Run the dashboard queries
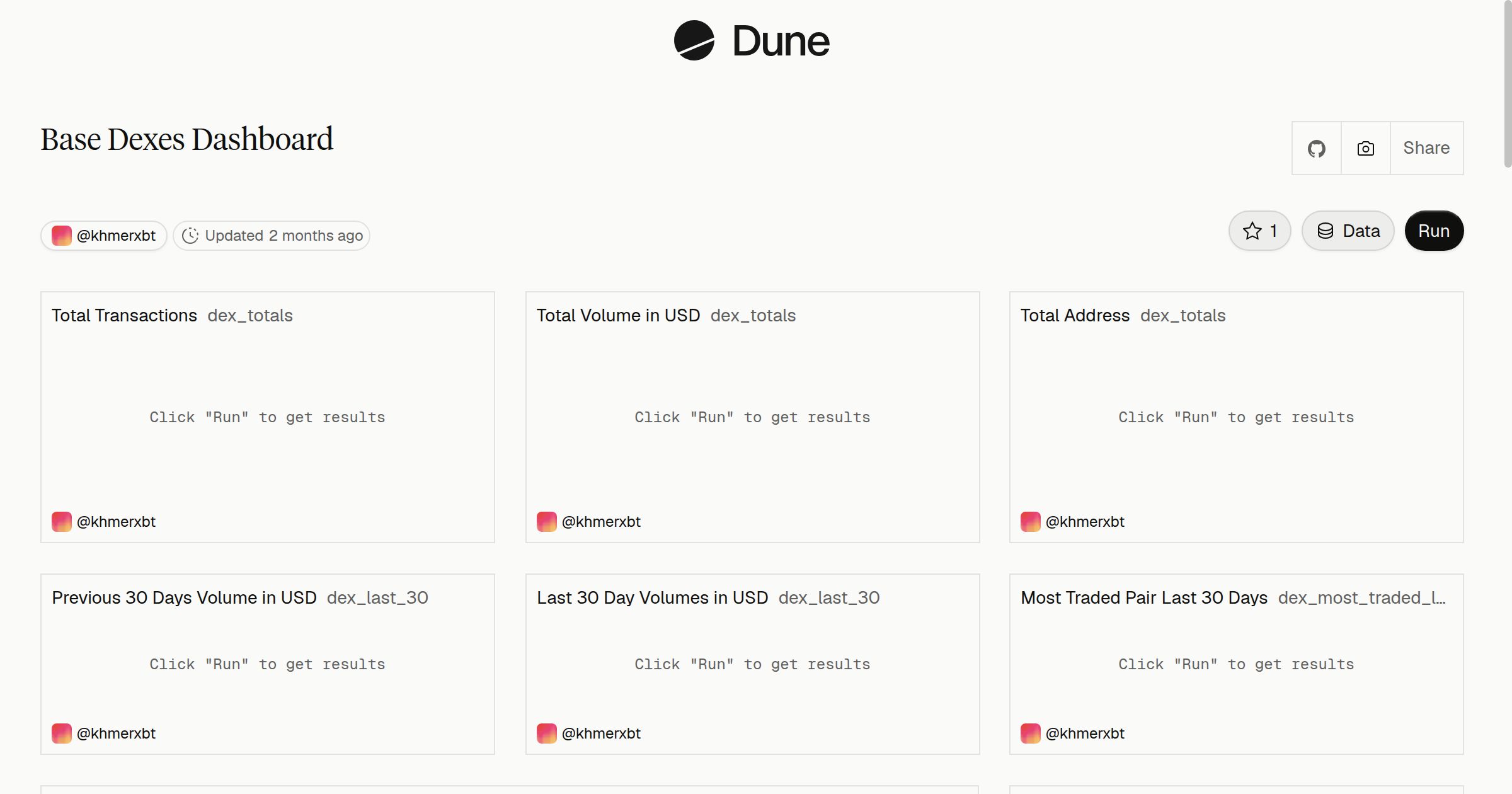Image resolution: width=1512 pixels, height=794 pixels. tap(1434, 231)
